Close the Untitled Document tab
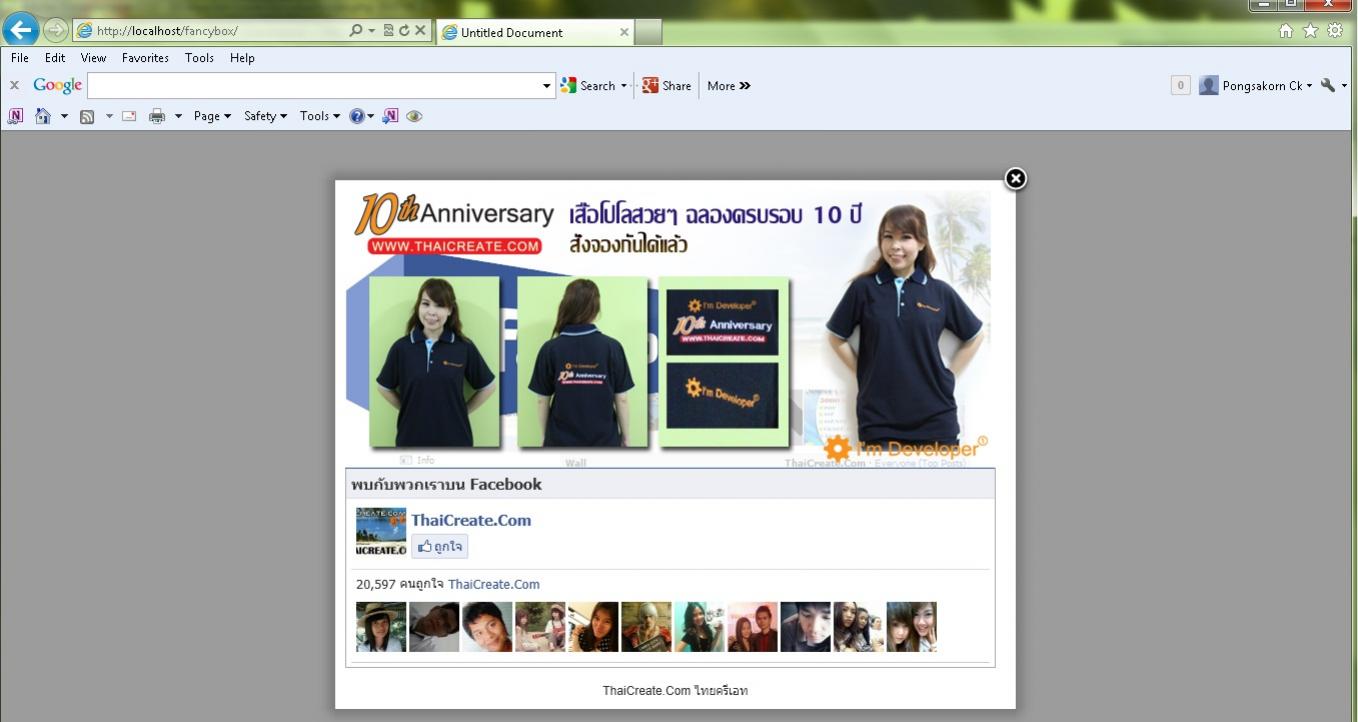 pos(624,32)
